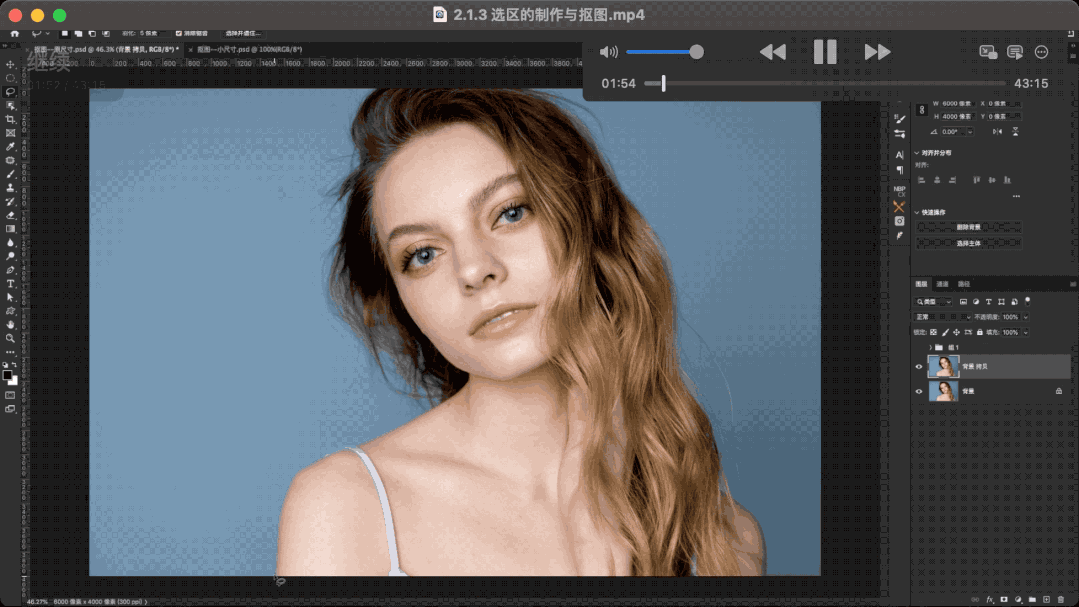Toggle lock transparent pixels

[934, 332]
